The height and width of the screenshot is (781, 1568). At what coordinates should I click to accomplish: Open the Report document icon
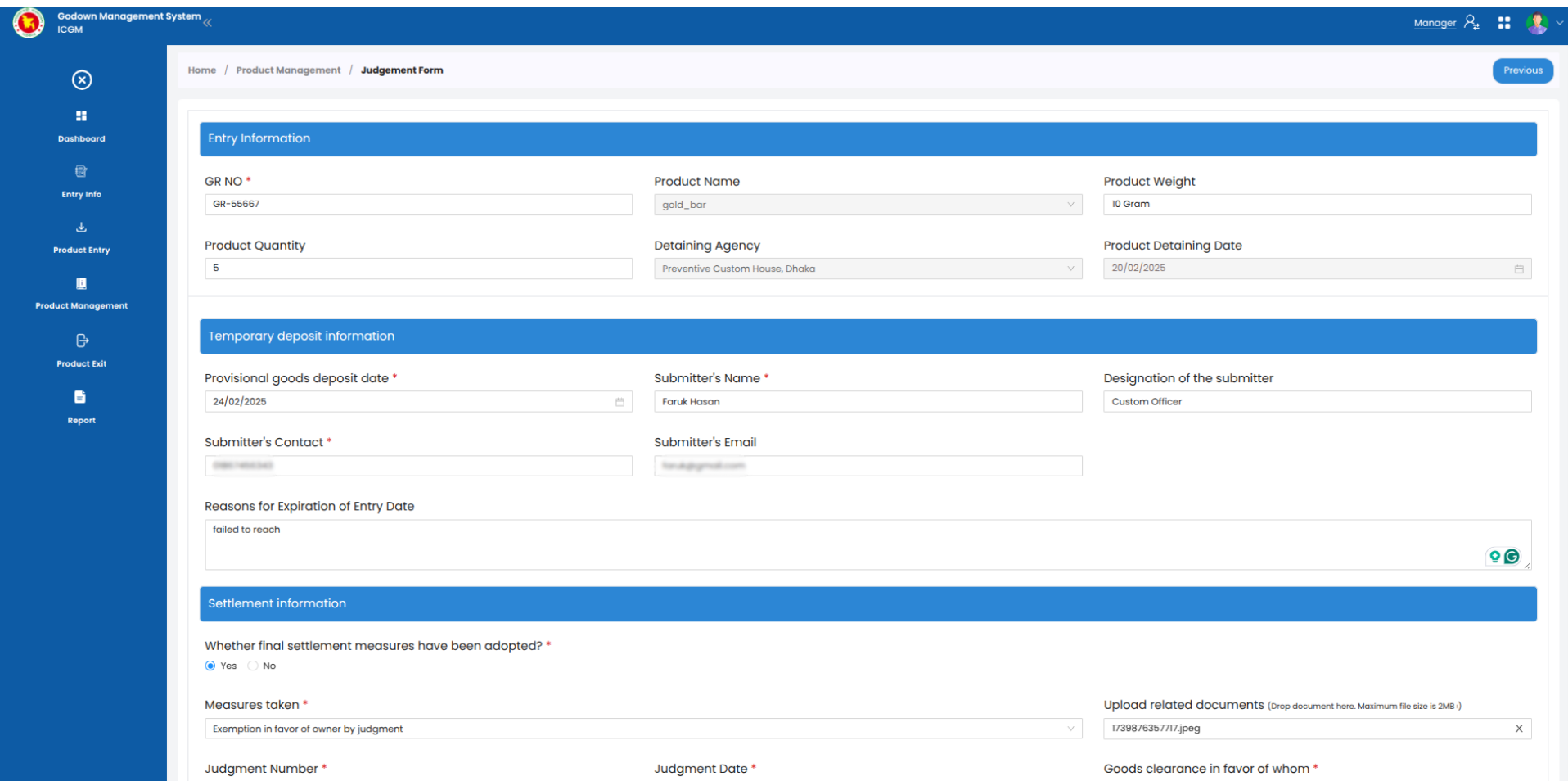(x=80, y=397)
